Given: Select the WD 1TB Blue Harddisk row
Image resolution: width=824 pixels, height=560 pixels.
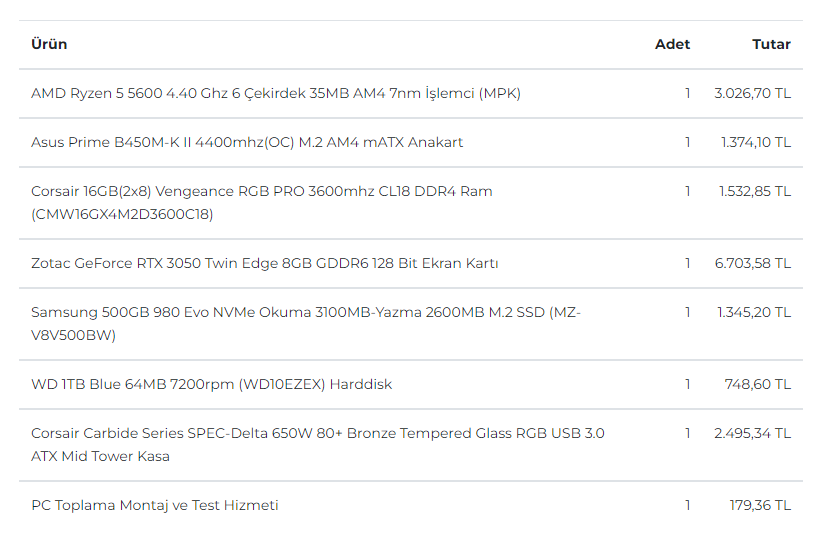Looking at the screenshot, I should (x=211, y=384).
